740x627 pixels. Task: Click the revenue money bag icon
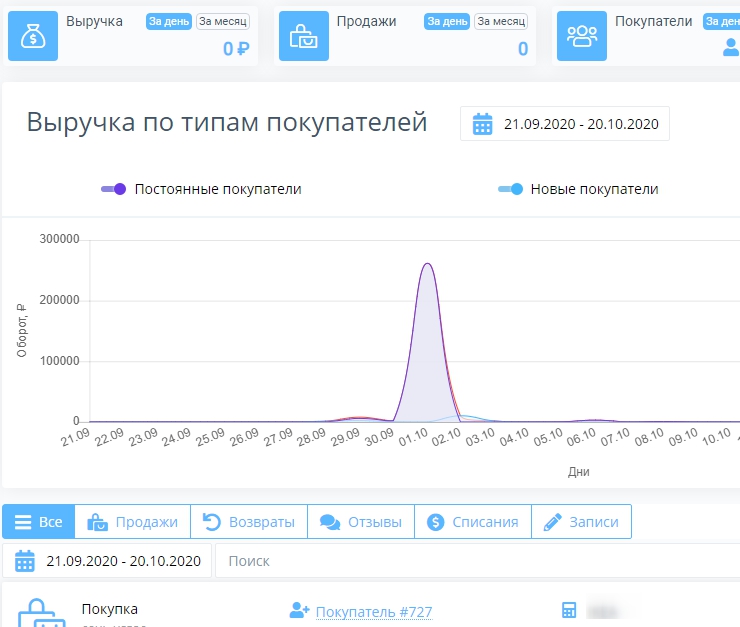[33, 36]
